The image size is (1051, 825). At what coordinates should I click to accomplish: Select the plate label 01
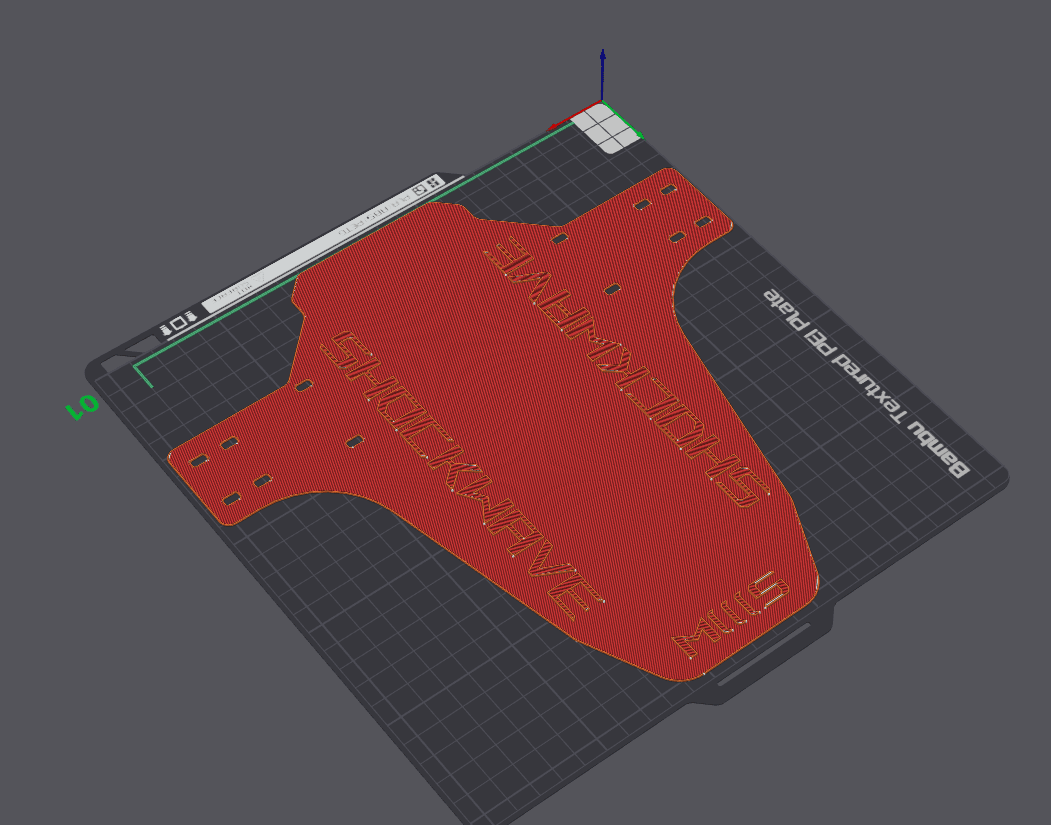click(x=78, y=408)
